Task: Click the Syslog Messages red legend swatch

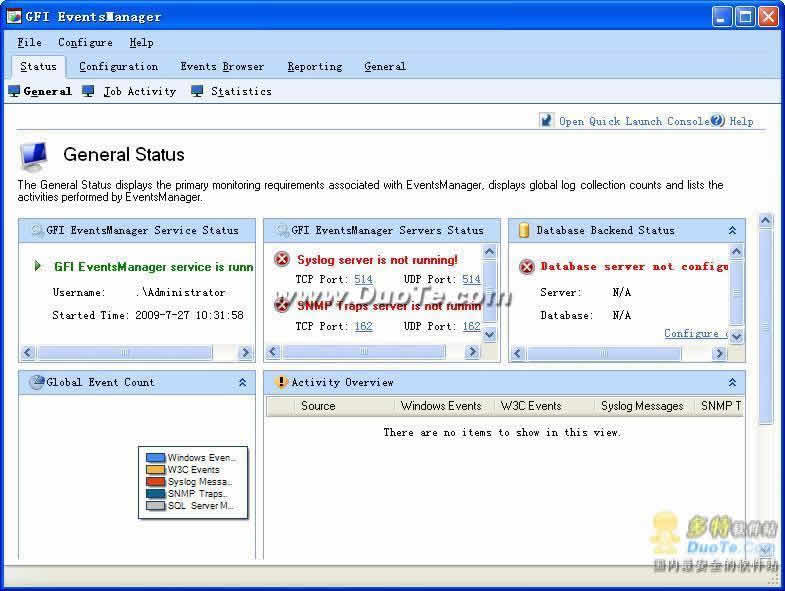Action: [155, 482]
